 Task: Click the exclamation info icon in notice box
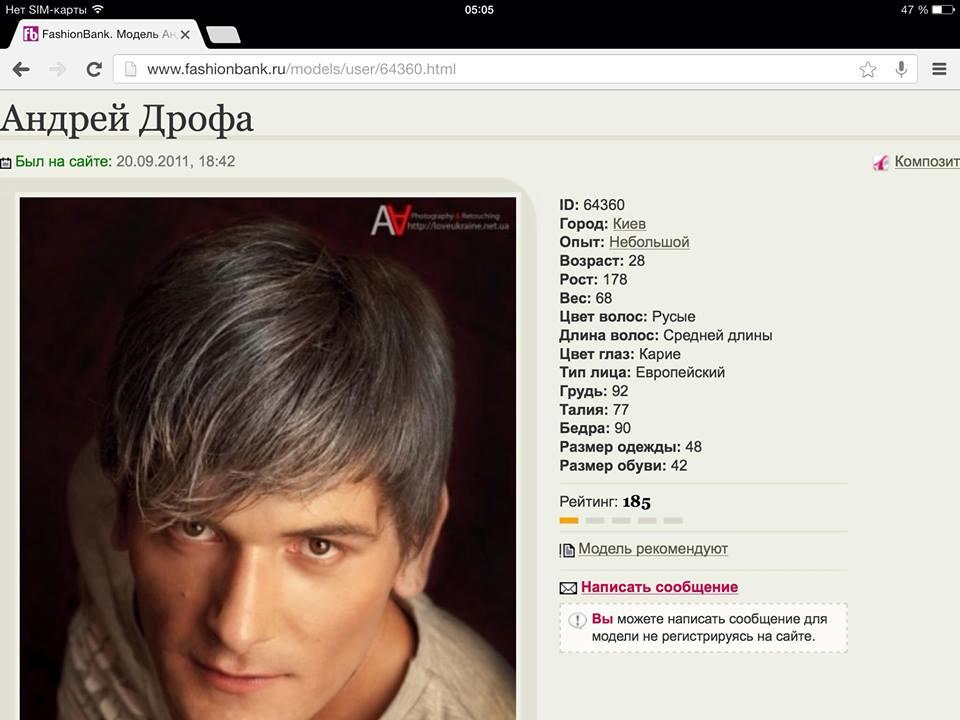[577, 620]
